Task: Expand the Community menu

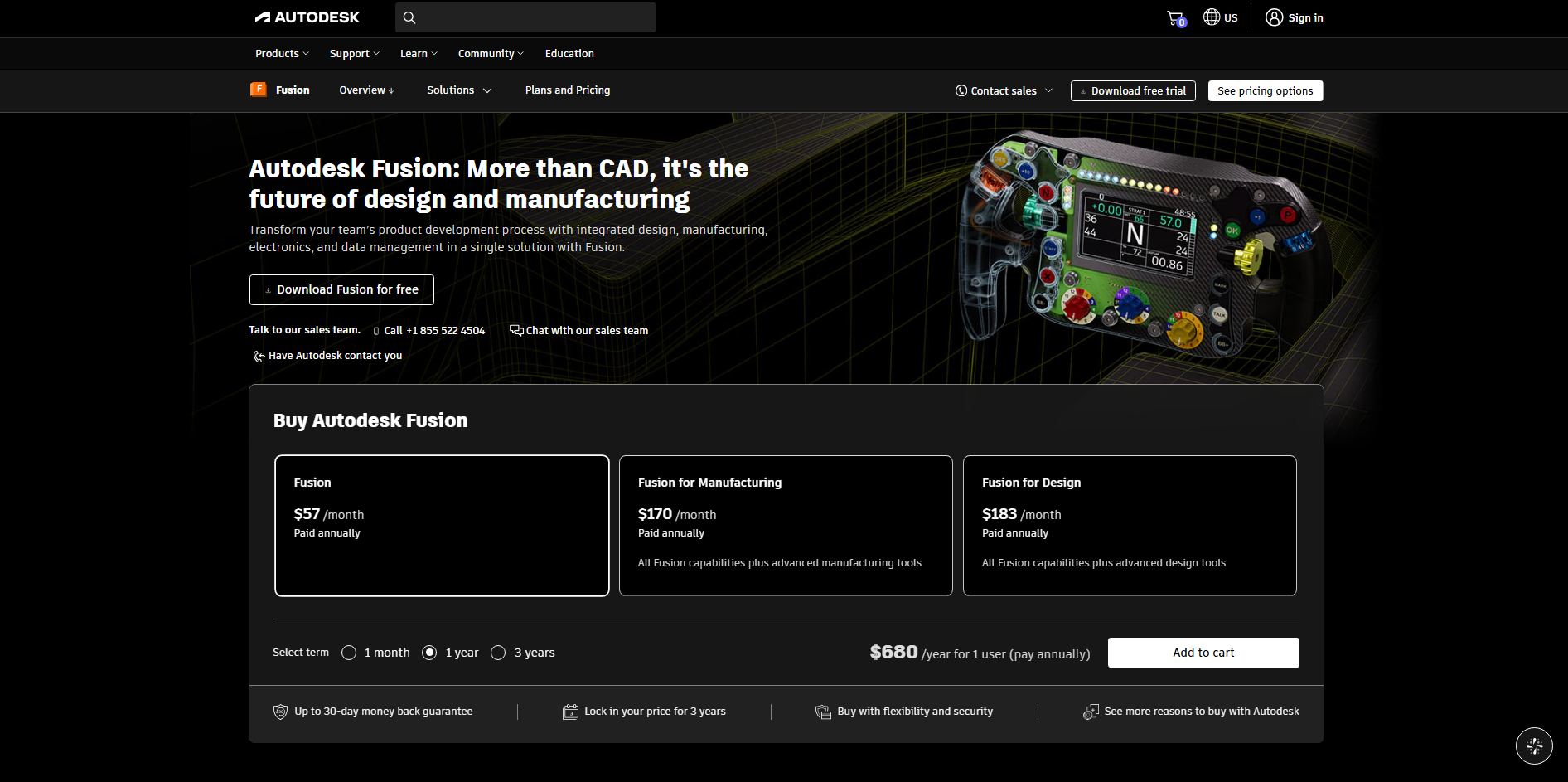Action: [491, 53]
